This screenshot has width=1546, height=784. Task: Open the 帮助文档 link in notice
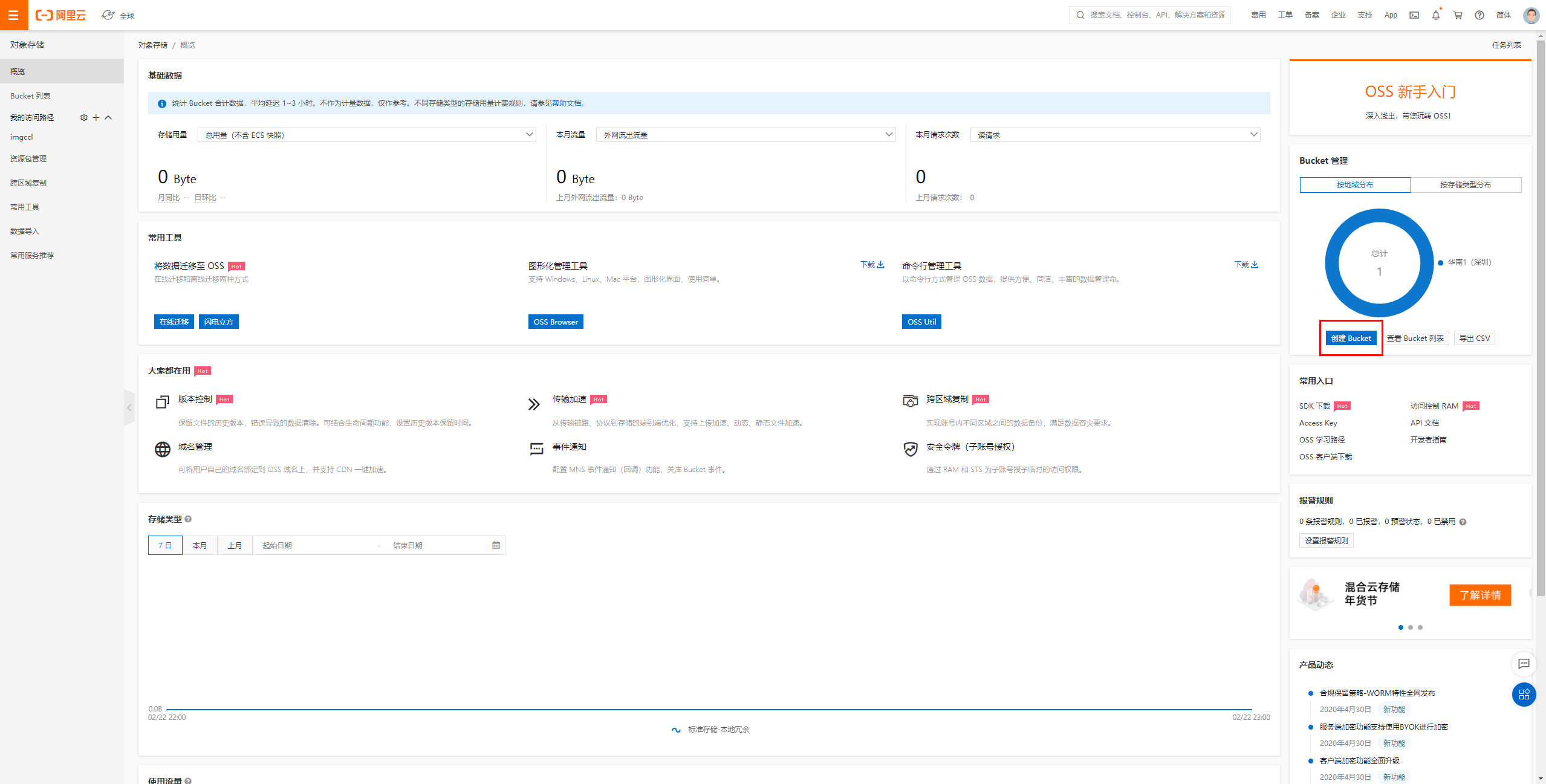[567, 103]
